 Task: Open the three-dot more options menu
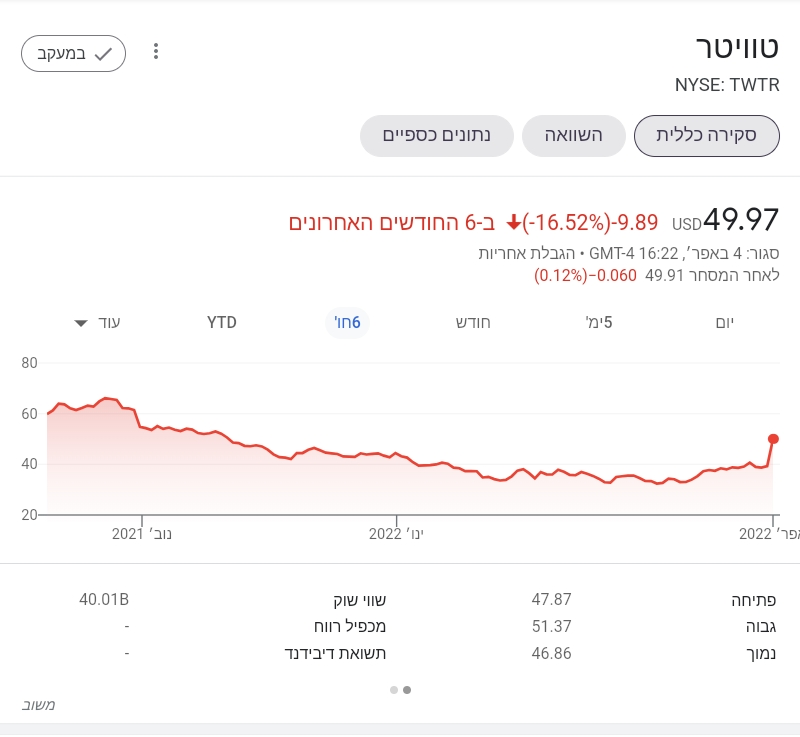155,52
